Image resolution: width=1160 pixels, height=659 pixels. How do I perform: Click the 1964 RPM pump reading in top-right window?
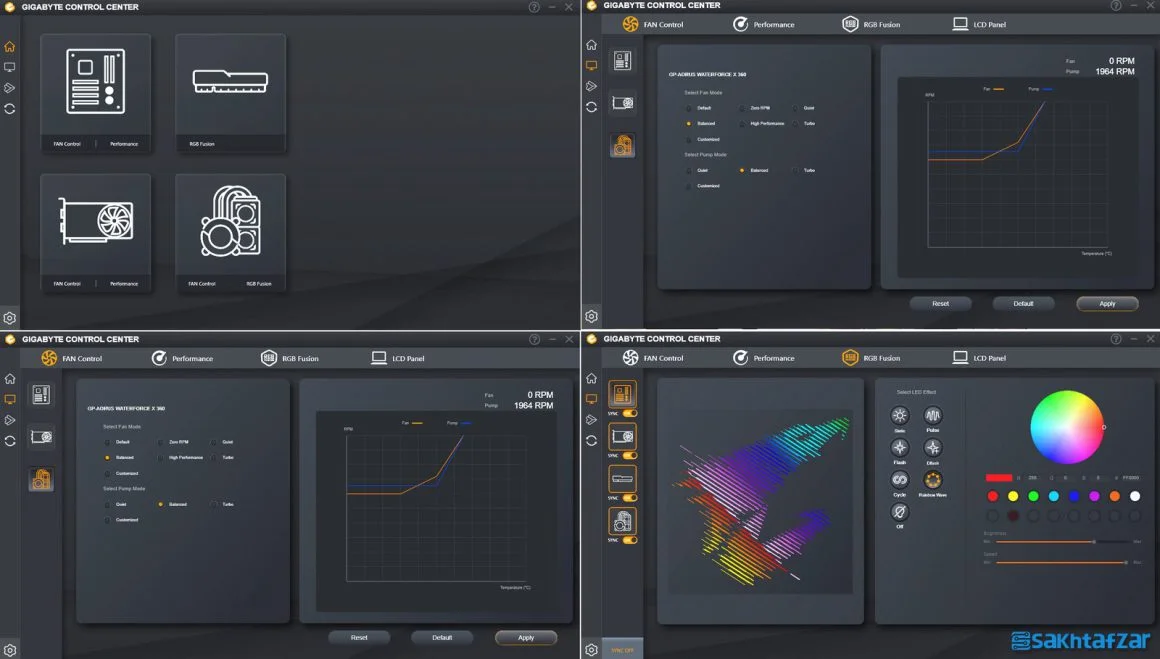1115,72
